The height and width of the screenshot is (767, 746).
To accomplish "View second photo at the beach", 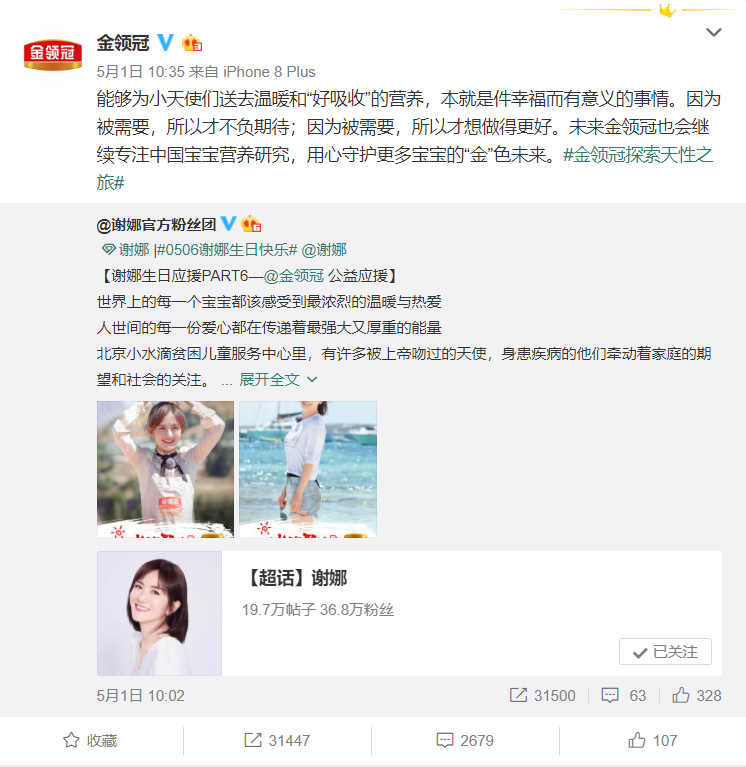I will coord(308,469).
